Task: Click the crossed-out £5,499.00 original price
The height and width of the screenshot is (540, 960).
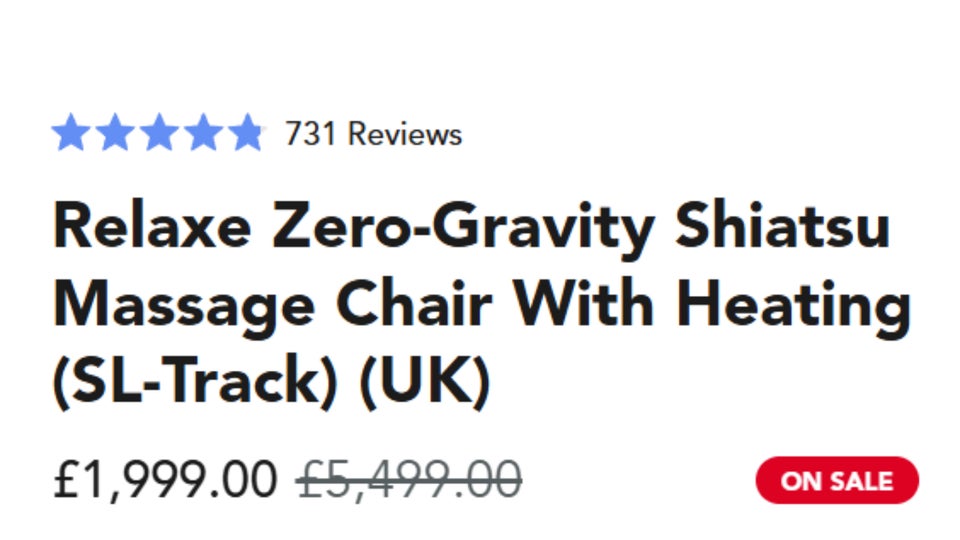Action: pos(409,482)
